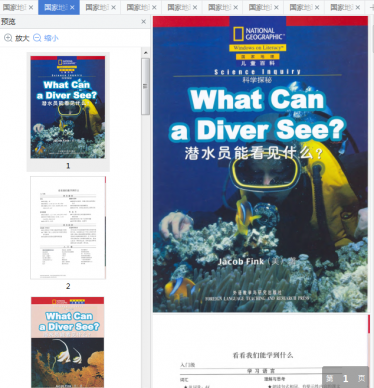Switch to the fifth document tab
Screen dimensions: 374x388
(x=179, y=7)
